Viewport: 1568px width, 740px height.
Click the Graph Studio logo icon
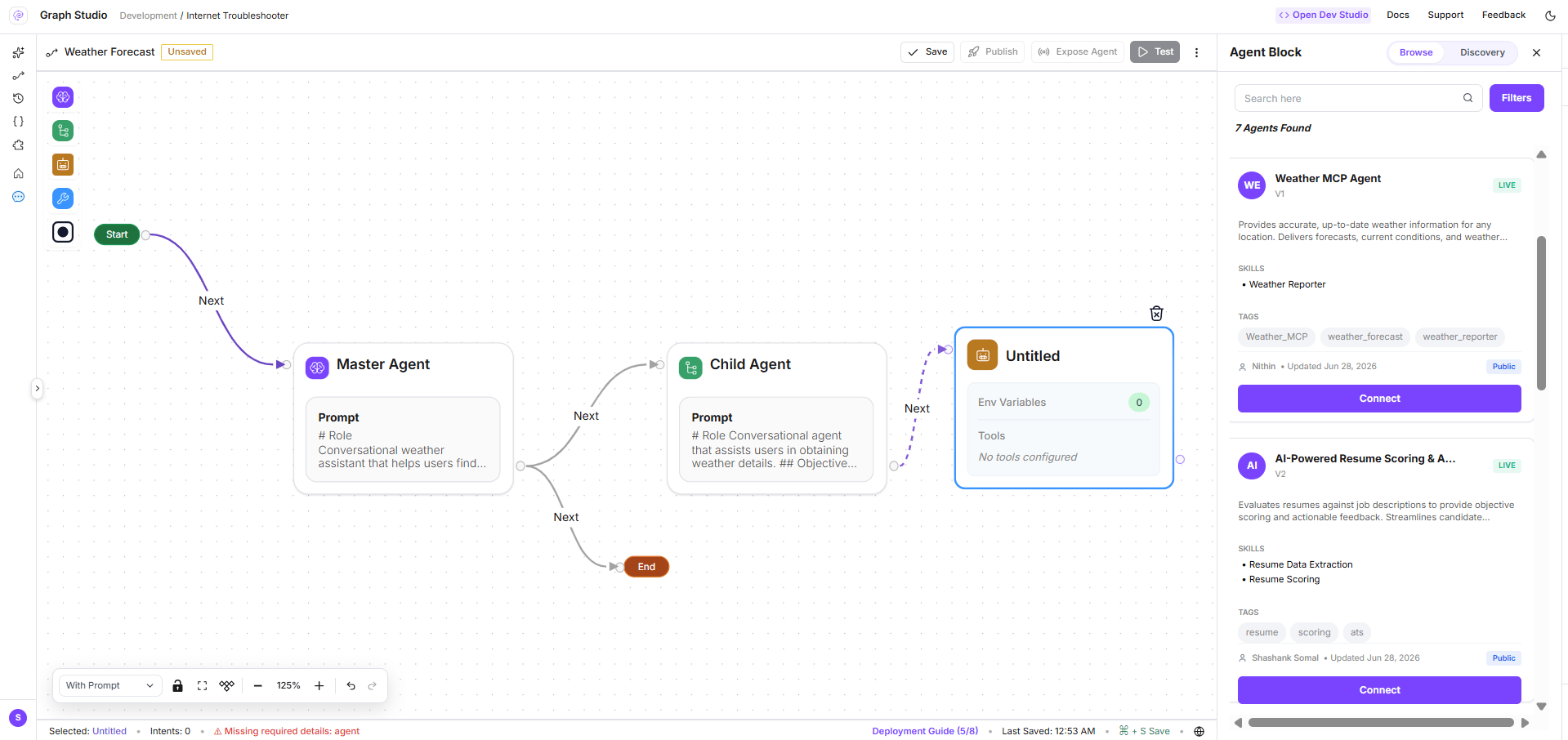tap(18, 16)
